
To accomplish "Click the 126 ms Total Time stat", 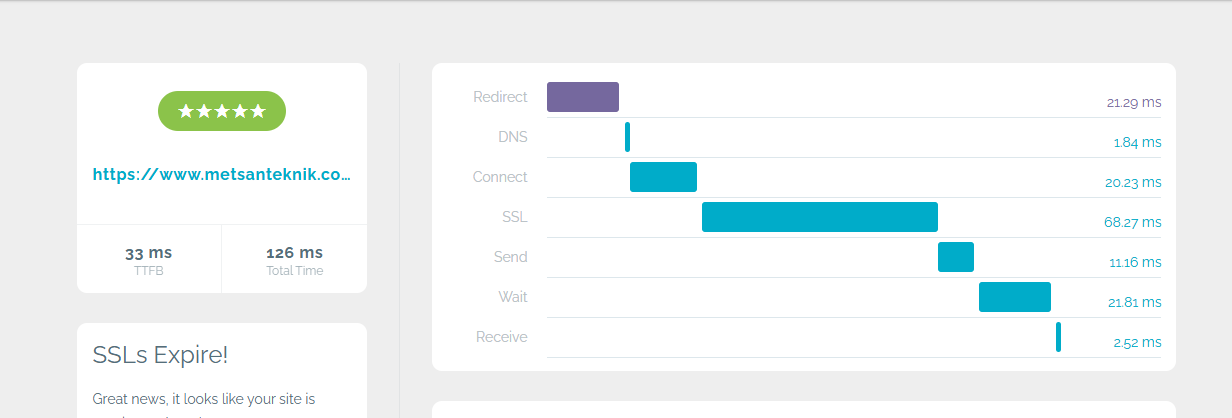I will [x=295, y=260].
